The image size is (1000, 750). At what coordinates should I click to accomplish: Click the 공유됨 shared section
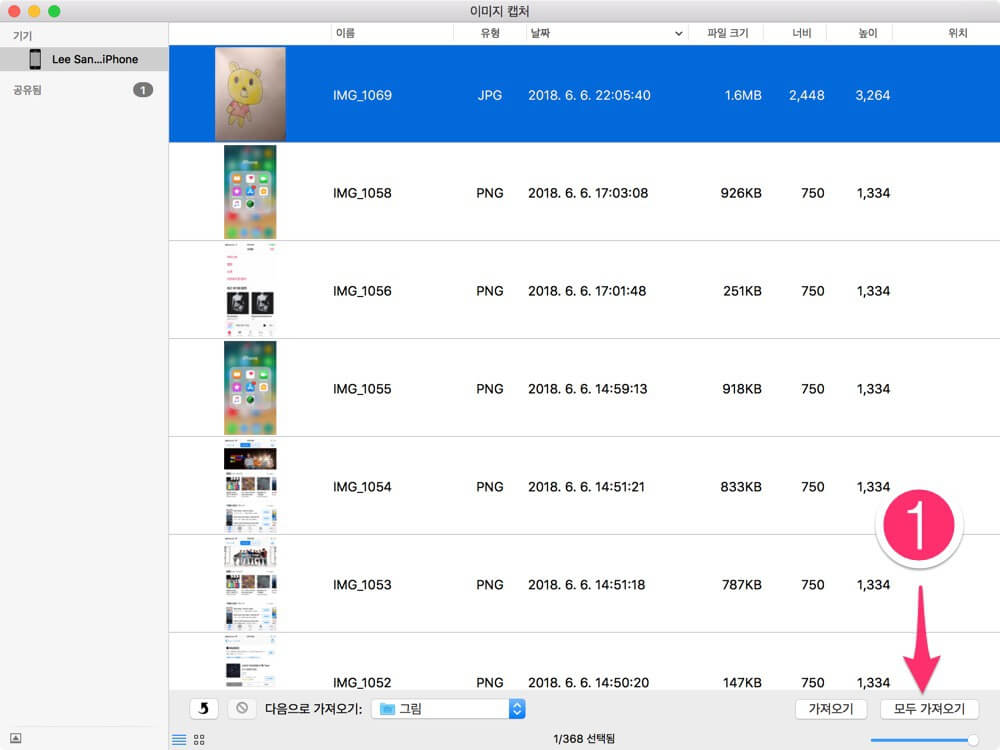click(27, 90)
